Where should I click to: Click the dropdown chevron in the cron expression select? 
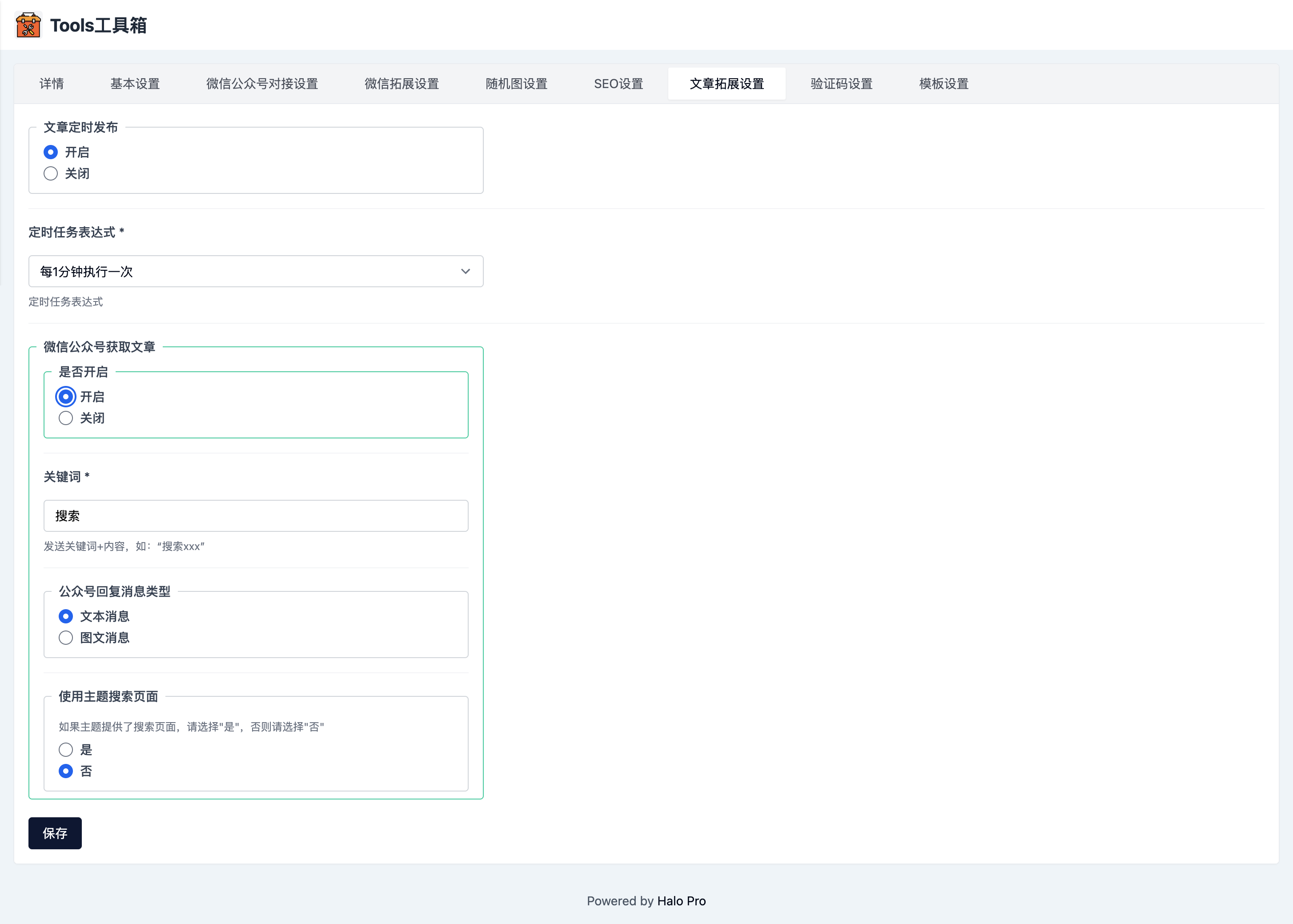click(466, 271)
